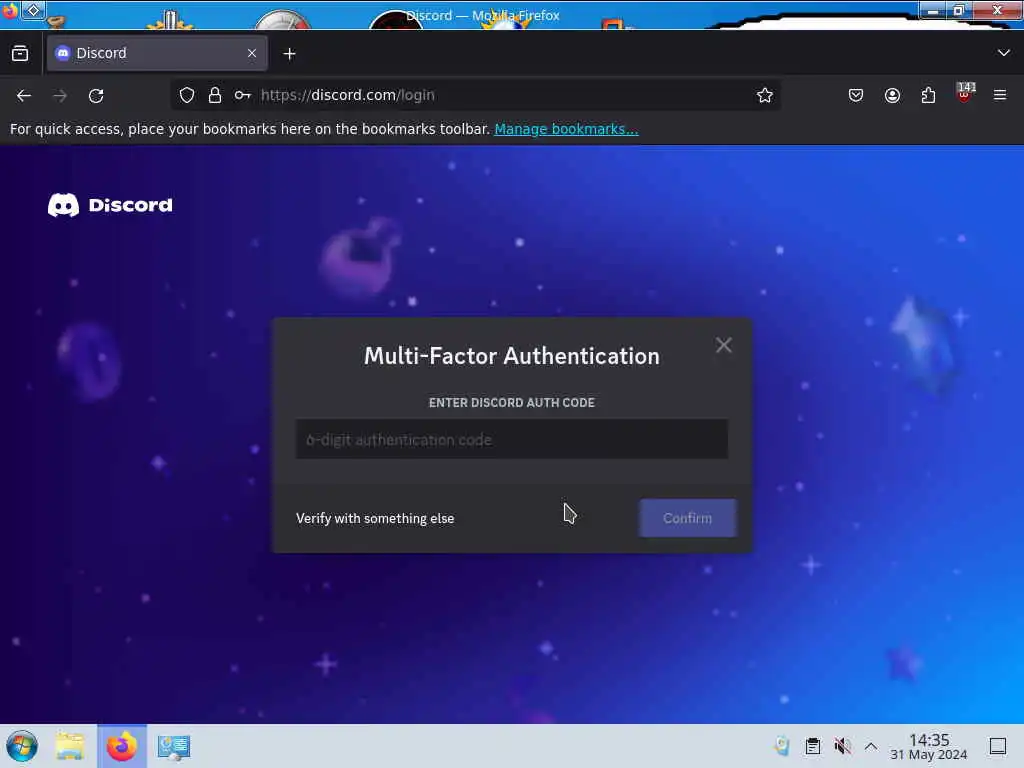Open the Manage bookmarks link
Screen dimensions: 1024x768
(x=566, y=129)
